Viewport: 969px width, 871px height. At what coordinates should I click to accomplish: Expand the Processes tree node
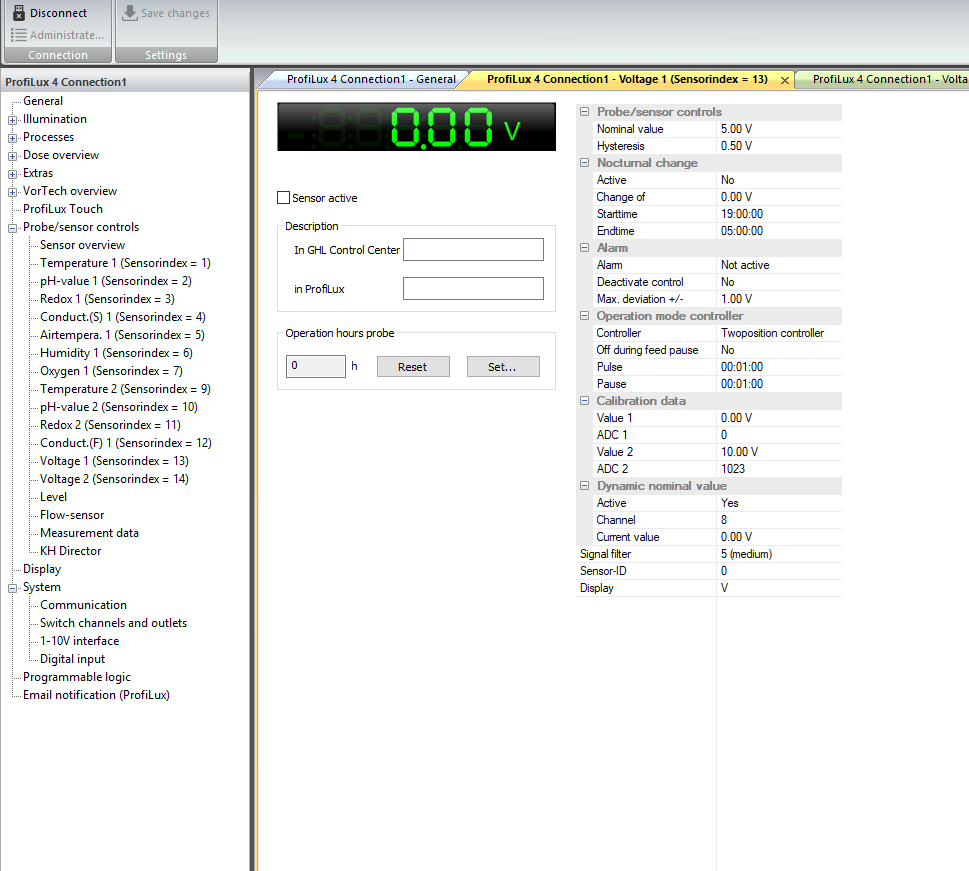point(12,138)
